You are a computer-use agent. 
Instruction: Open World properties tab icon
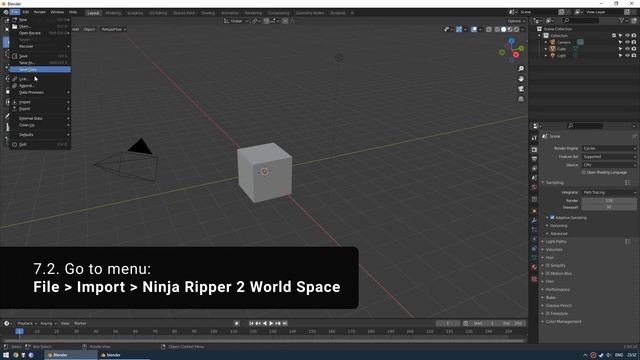[x=534, y=187]
